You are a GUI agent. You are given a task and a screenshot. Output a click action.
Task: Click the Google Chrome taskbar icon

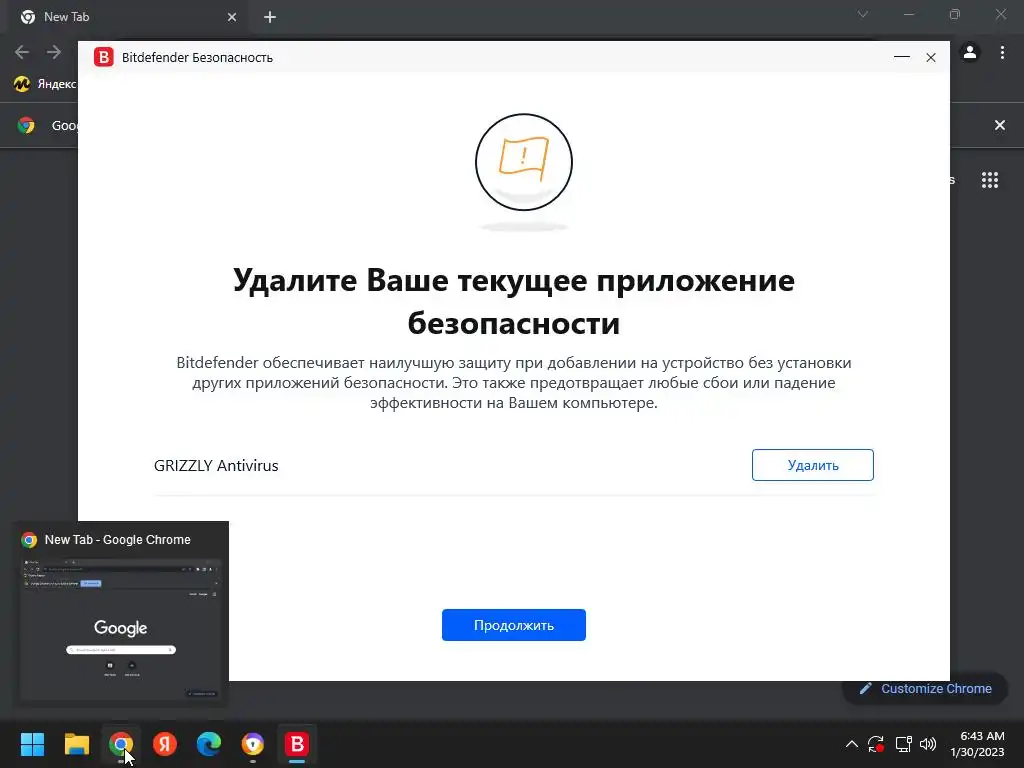[x=121, y=744]
